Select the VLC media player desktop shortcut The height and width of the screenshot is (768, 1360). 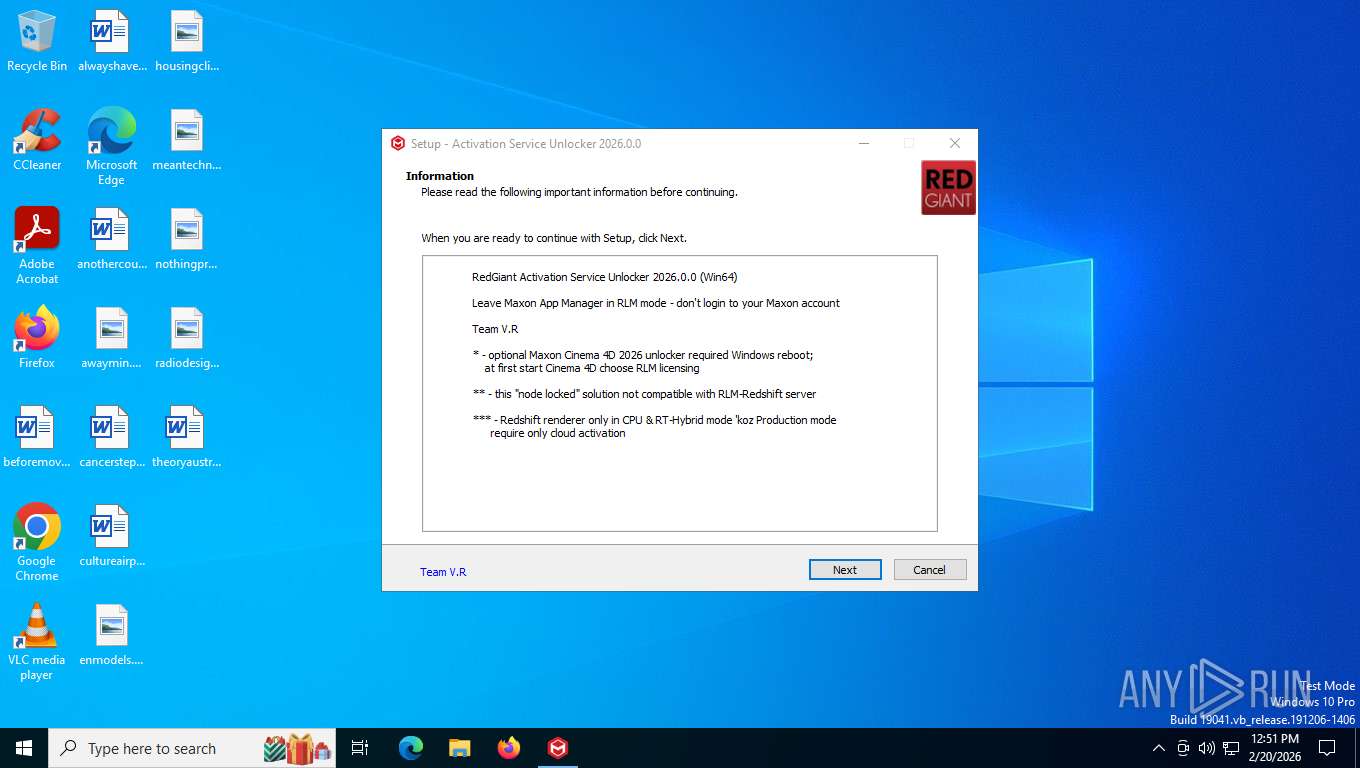coord(37,641)
